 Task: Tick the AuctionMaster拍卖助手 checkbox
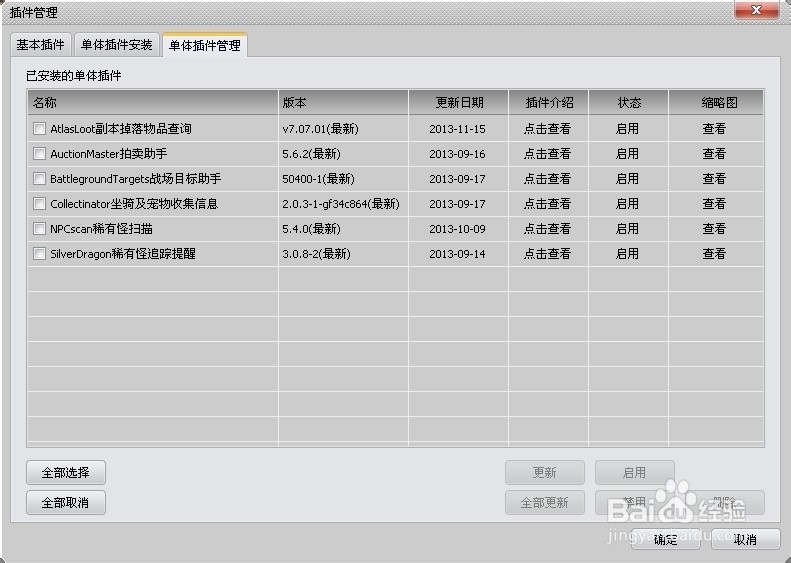pos(39,153)
